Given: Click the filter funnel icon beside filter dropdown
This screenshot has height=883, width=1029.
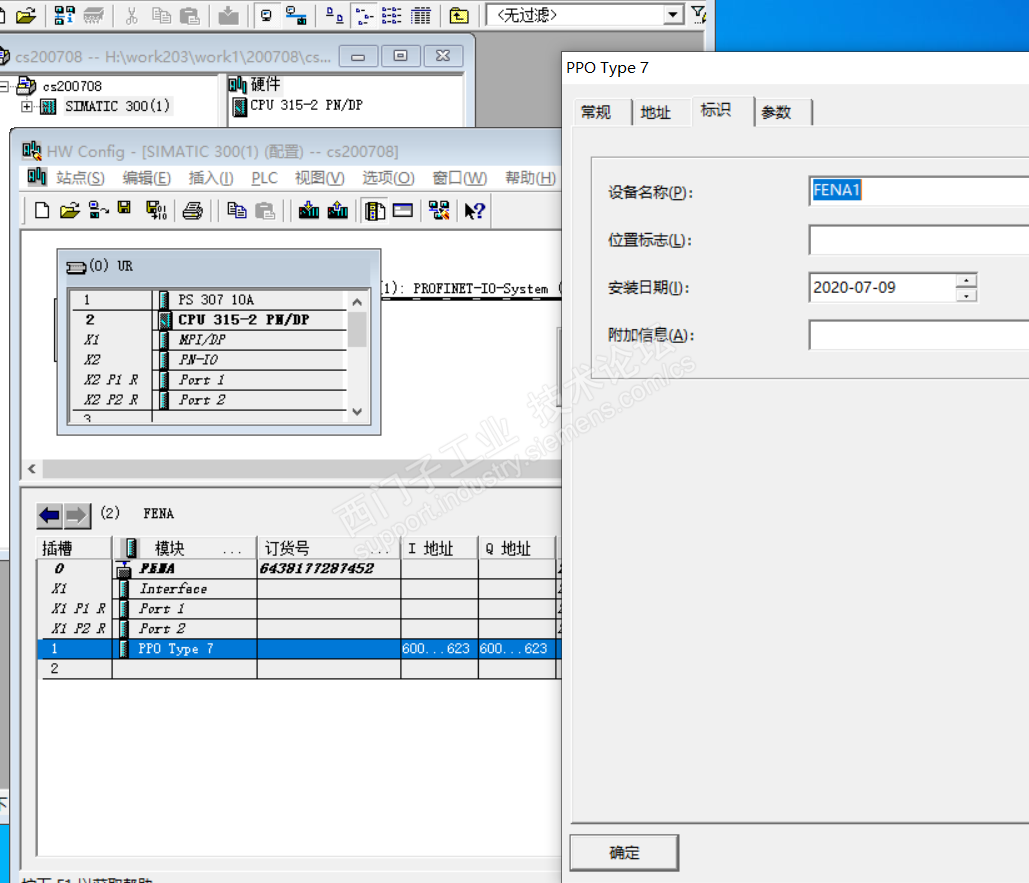Looking at the screenshot, I should pos(698,14).
